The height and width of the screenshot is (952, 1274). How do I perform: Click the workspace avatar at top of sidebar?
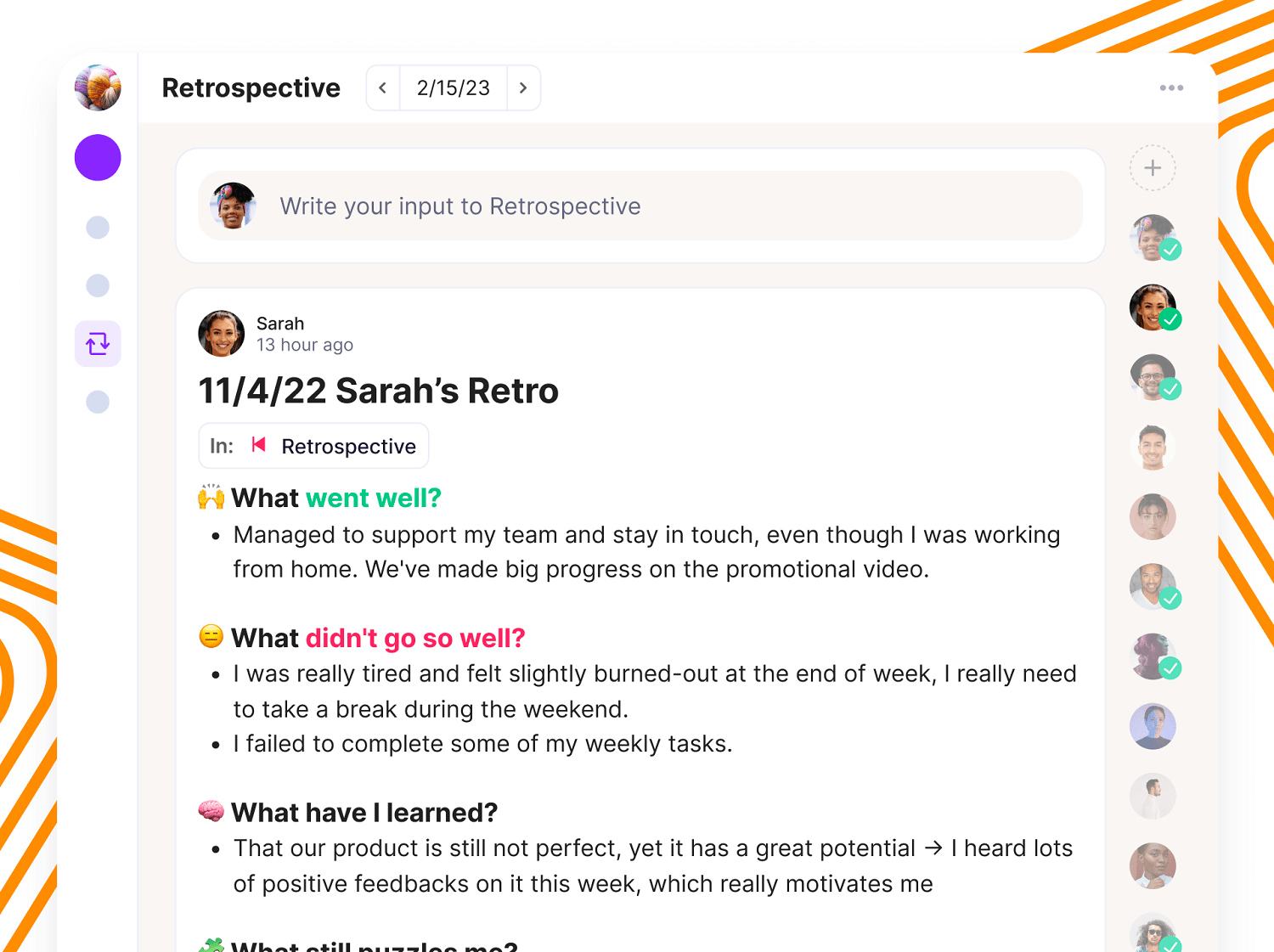(x=98, y=87)
